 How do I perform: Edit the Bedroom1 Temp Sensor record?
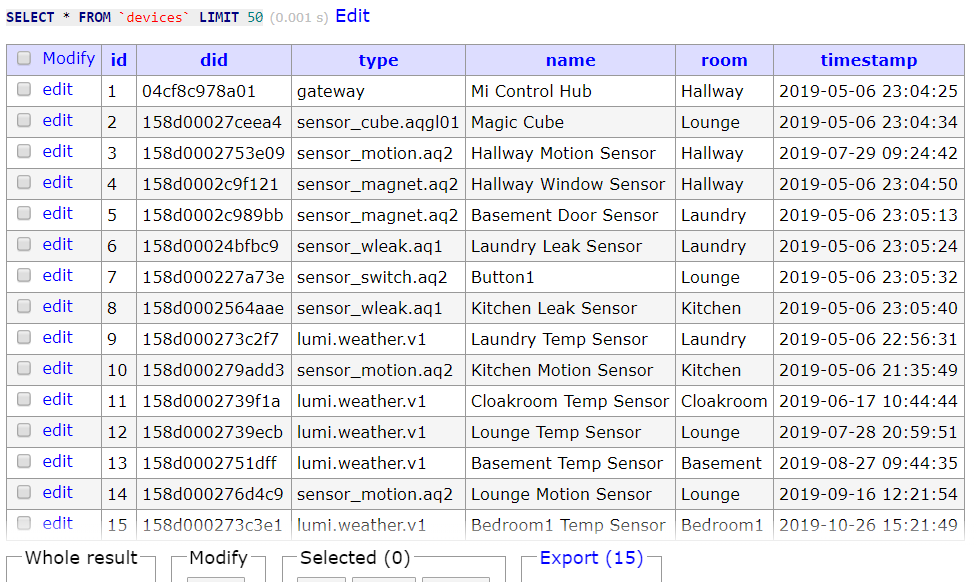pos(57,524)
